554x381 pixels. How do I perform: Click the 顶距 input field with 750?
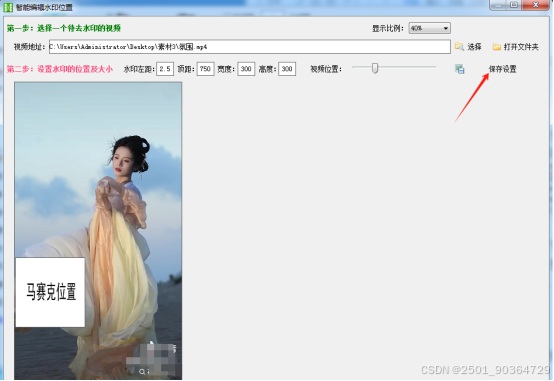pos(205,69)
